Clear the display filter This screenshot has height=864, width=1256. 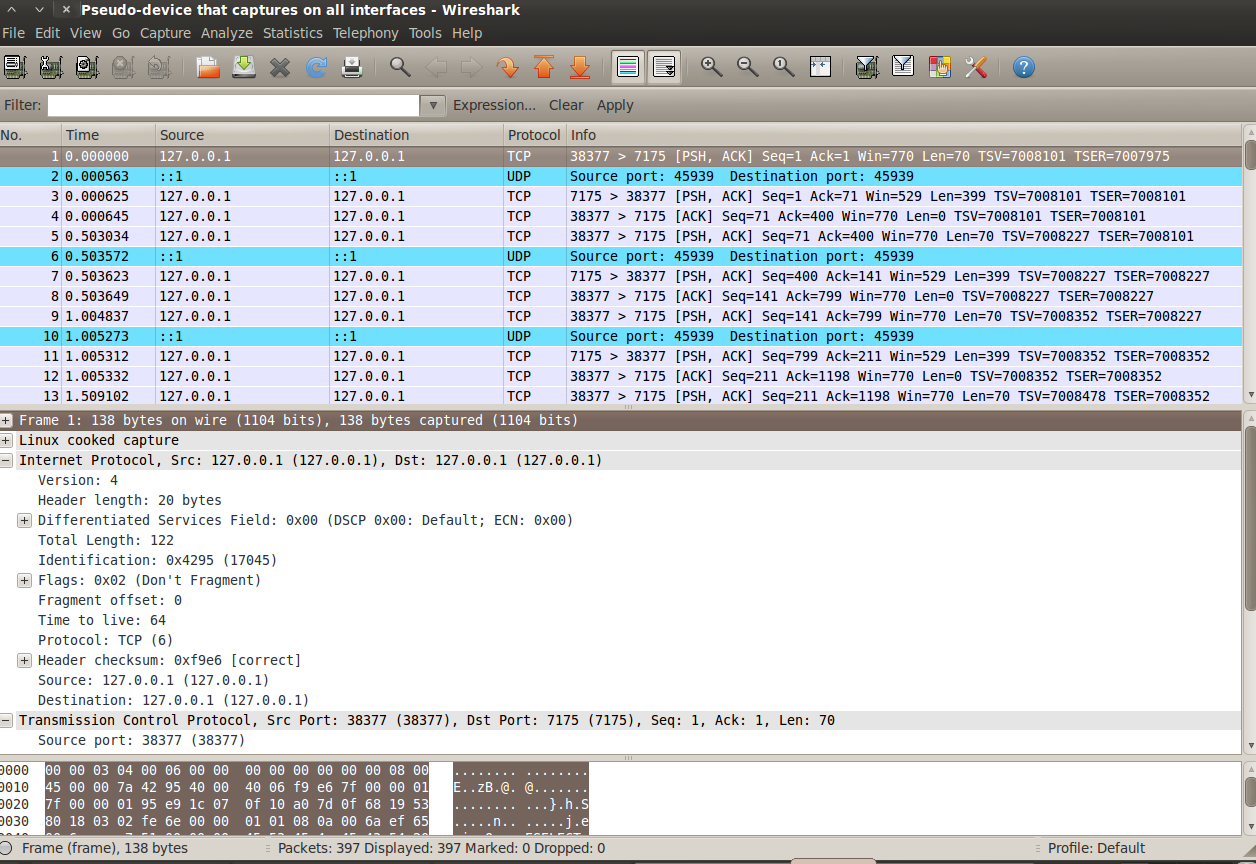(x=566, y=105)
